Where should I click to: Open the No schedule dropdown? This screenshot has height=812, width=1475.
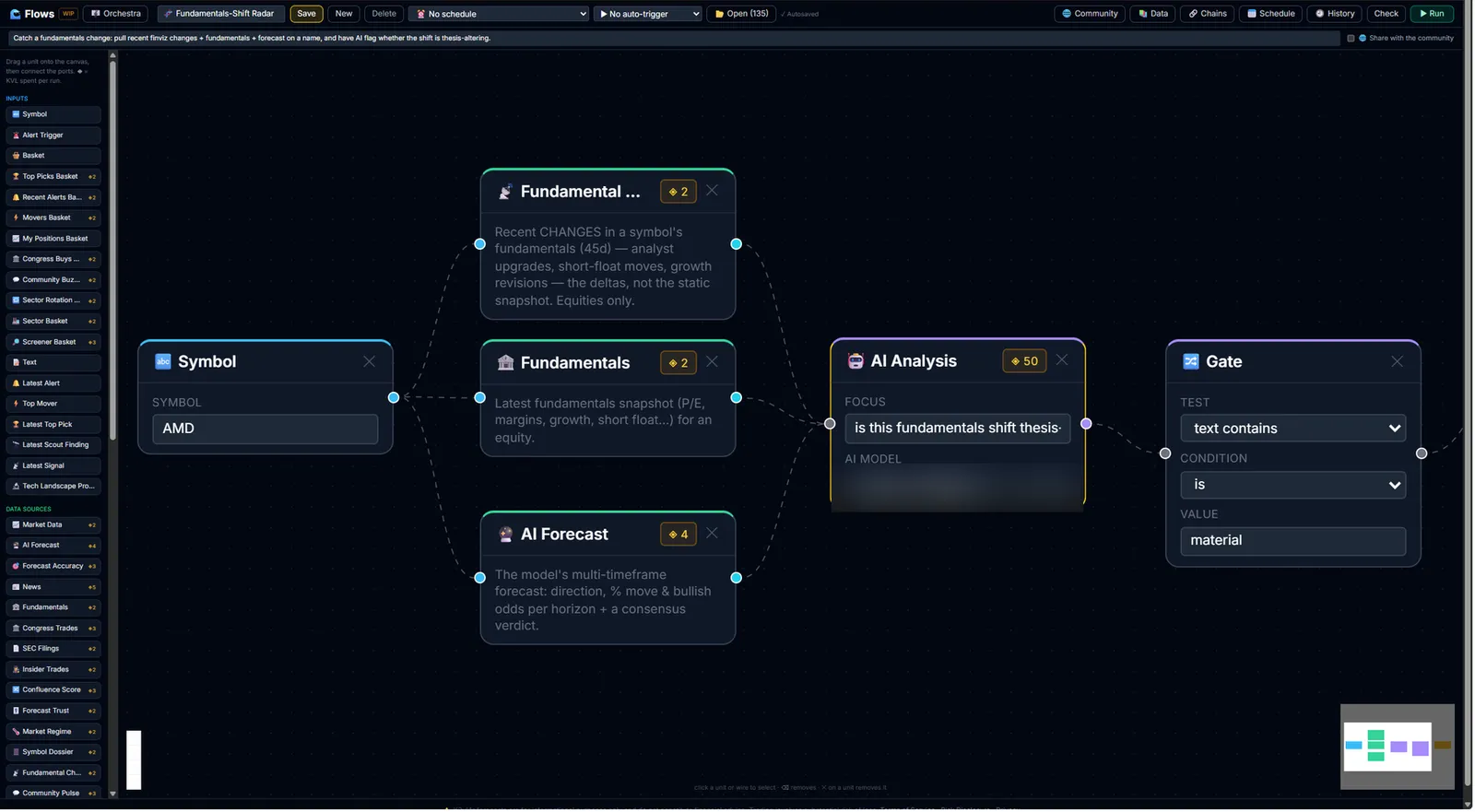coord(499,14)
